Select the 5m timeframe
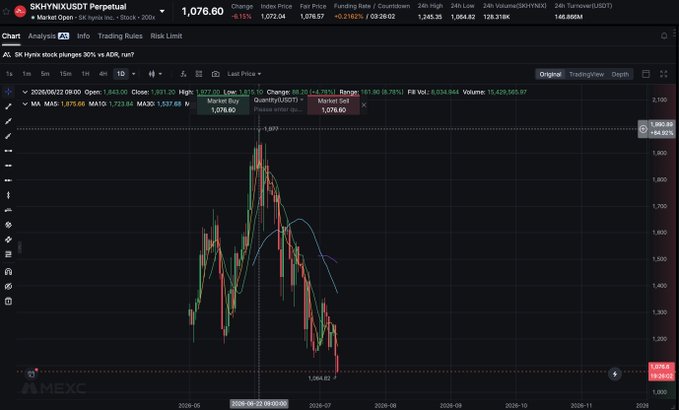679x410 pixels. tap(45, 74)
